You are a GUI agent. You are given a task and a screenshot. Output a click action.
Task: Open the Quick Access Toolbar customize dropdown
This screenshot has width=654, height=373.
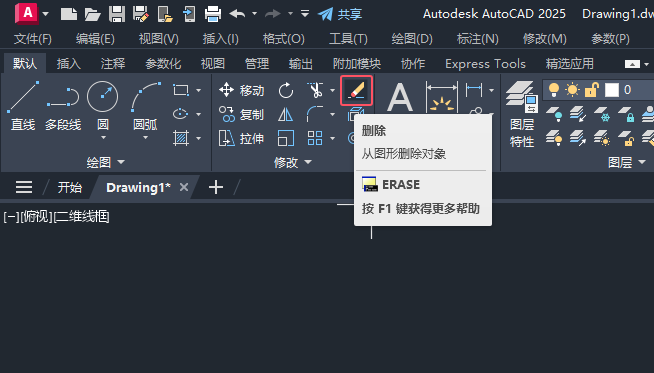click(x=305, y=14)
